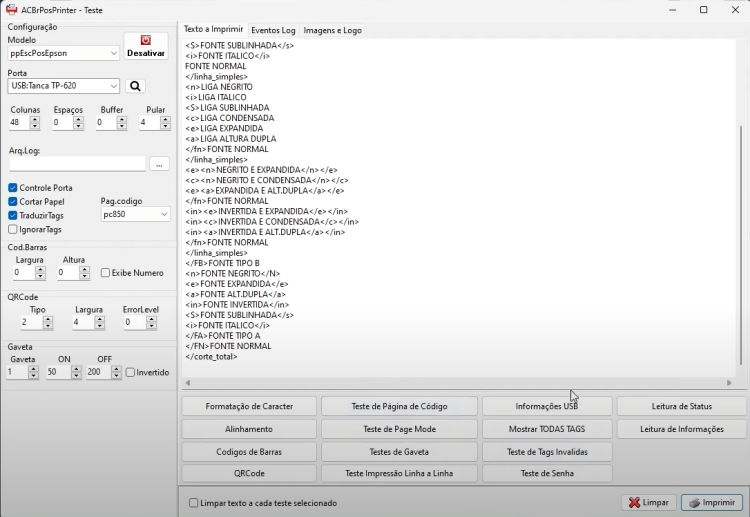750x517 pixels.
Task: Enable the IgnorarTags checkbox
Action: pyautogui.click(x=13, y=230)
